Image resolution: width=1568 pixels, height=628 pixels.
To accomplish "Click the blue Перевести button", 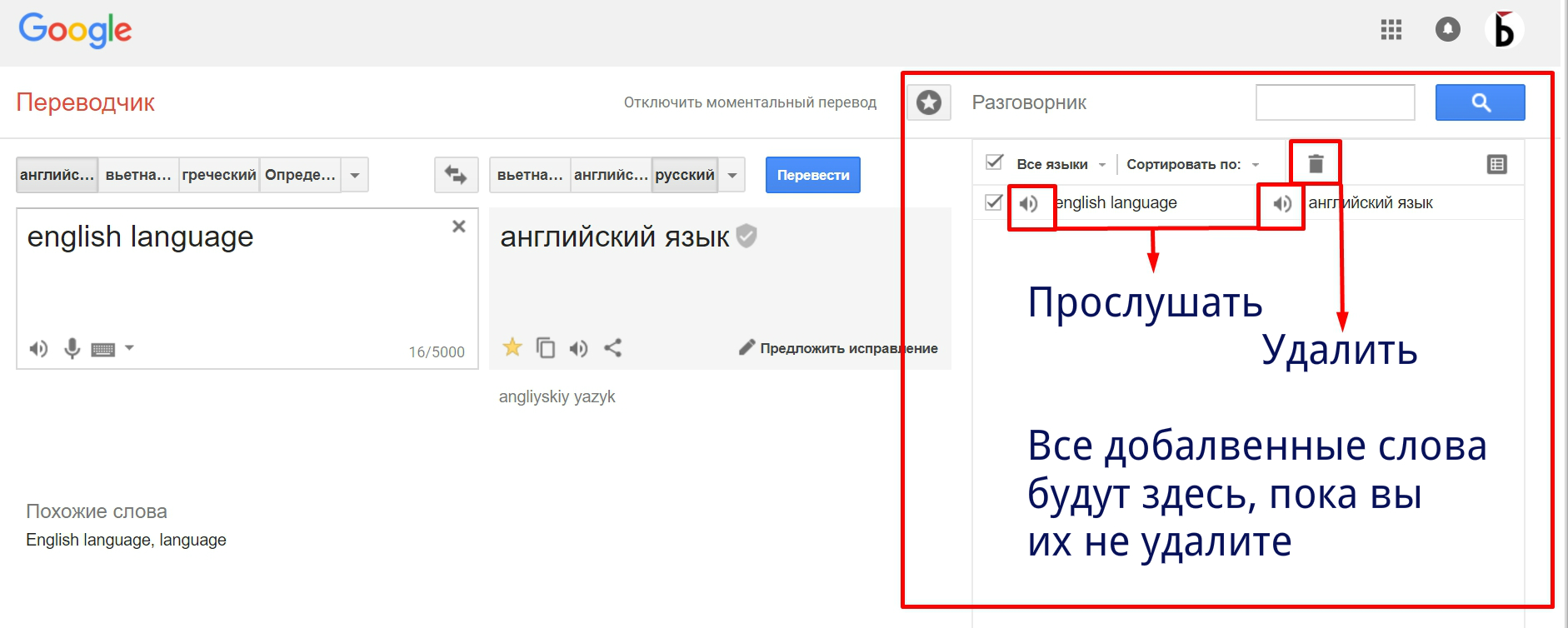I will [x=813, y=175].
